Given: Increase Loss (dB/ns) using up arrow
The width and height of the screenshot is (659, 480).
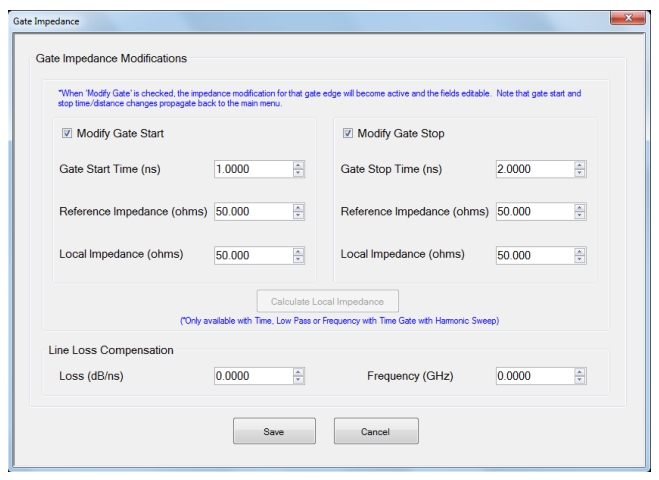Looking at the screenshot, I should pos(297,372).
